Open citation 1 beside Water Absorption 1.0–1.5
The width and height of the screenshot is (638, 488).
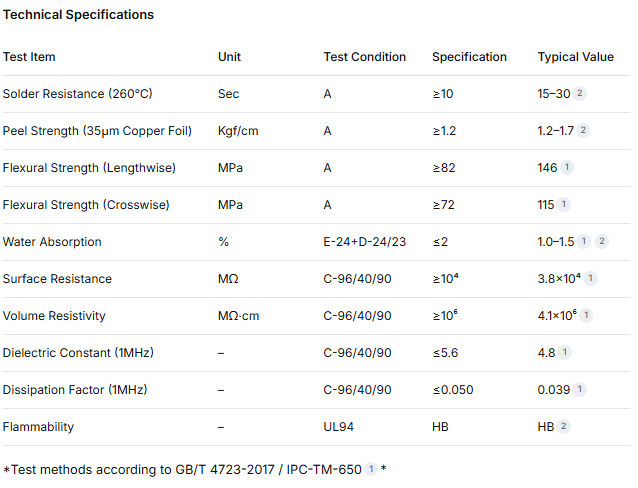point(583,241)
